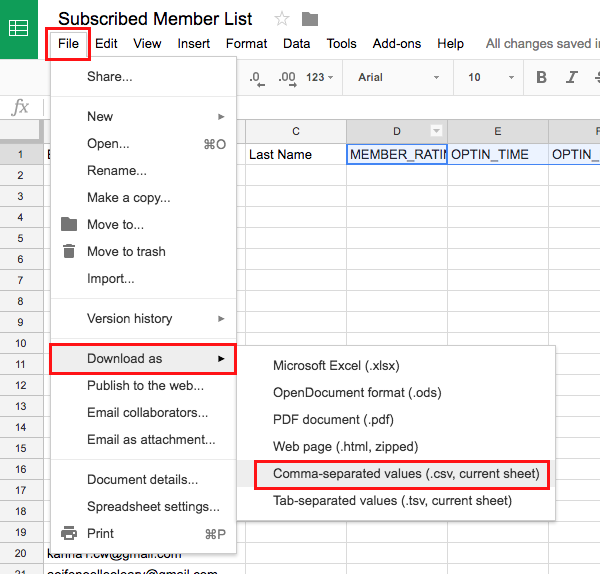
Task: Open the Format menu
Action: click(x=246, y=44)
